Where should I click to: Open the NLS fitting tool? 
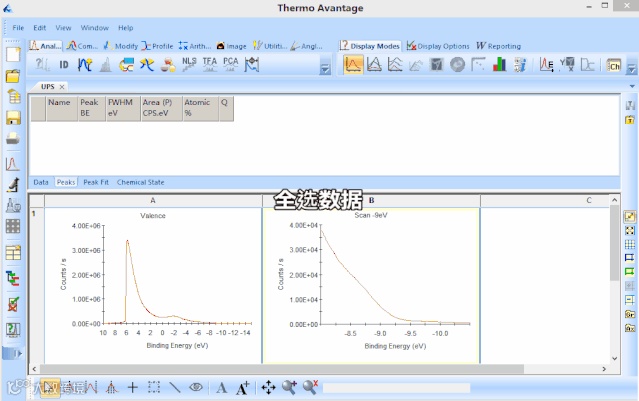(x=189, y=64)
